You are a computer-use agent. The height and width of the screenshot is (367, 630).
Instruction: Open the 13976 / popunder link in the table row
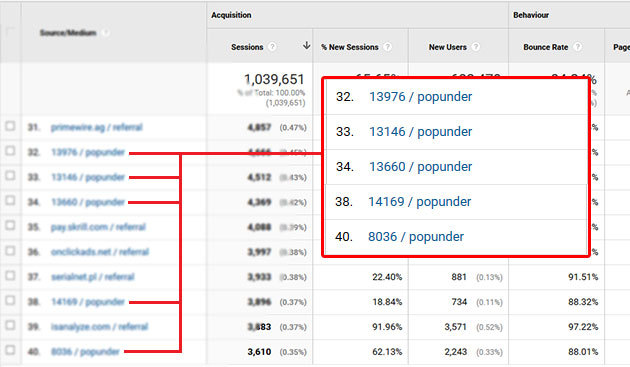click(88, 152)
